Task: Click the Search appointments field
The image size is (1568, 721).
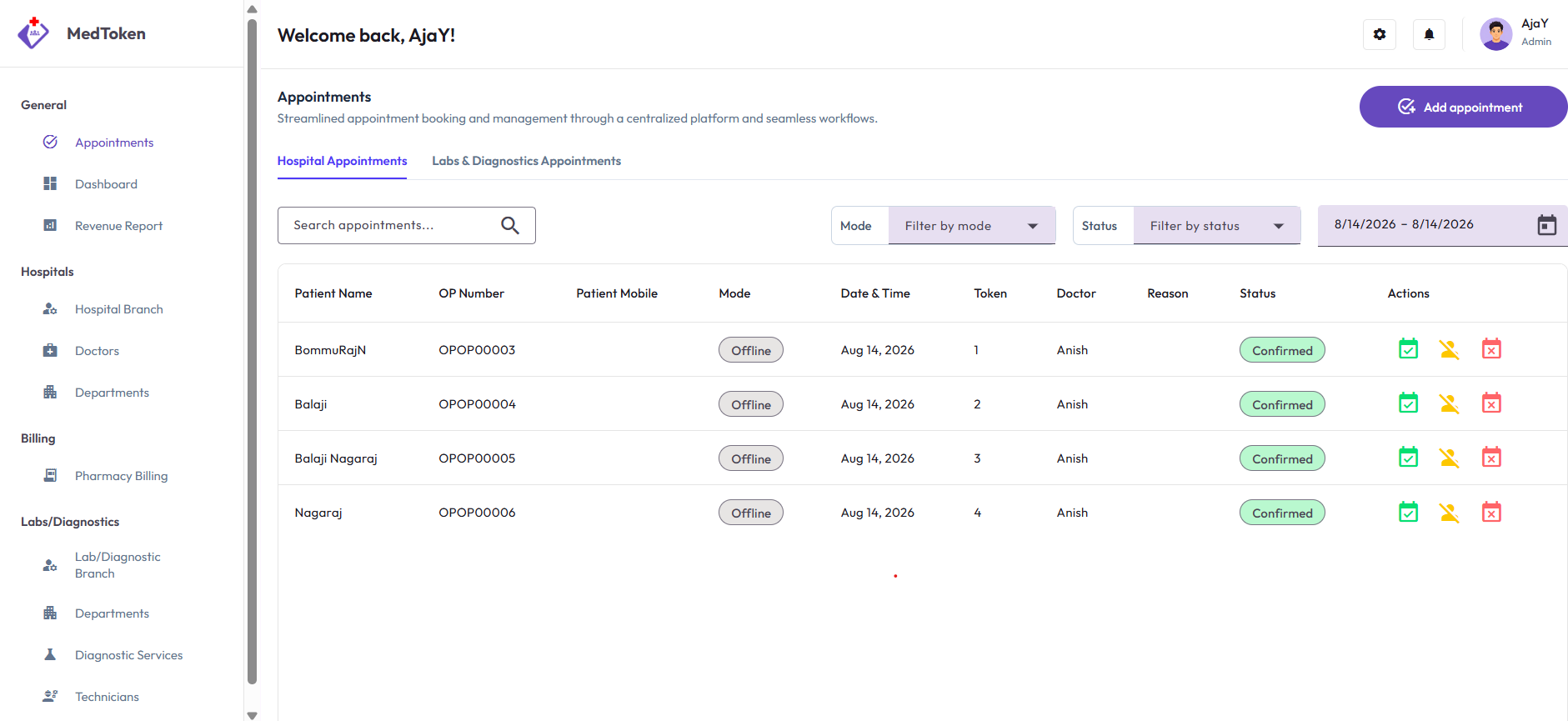Action: click(407, 225)
